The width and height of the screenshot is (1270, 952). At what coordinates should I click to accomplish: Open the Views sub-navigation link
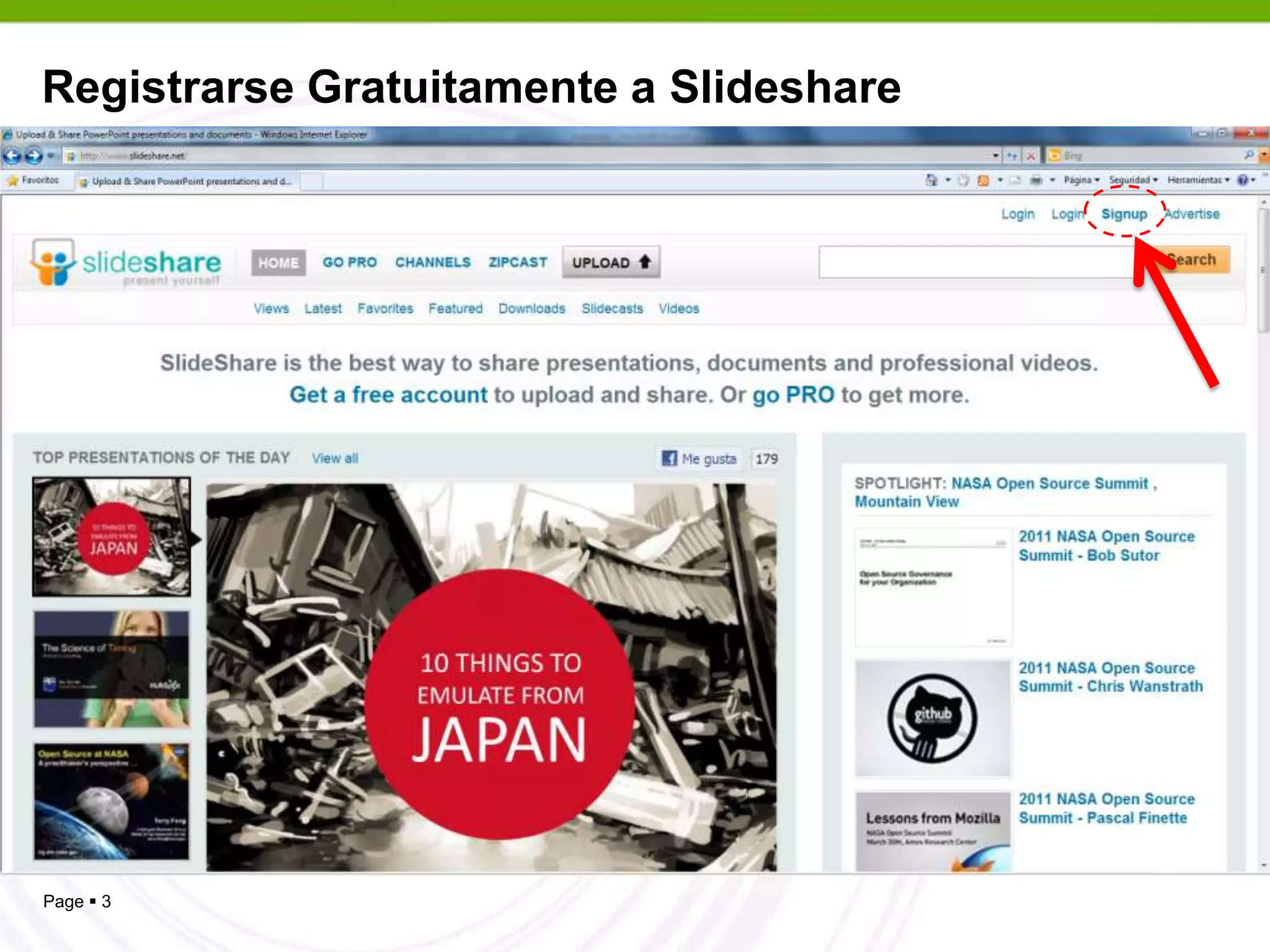(271, 309)
